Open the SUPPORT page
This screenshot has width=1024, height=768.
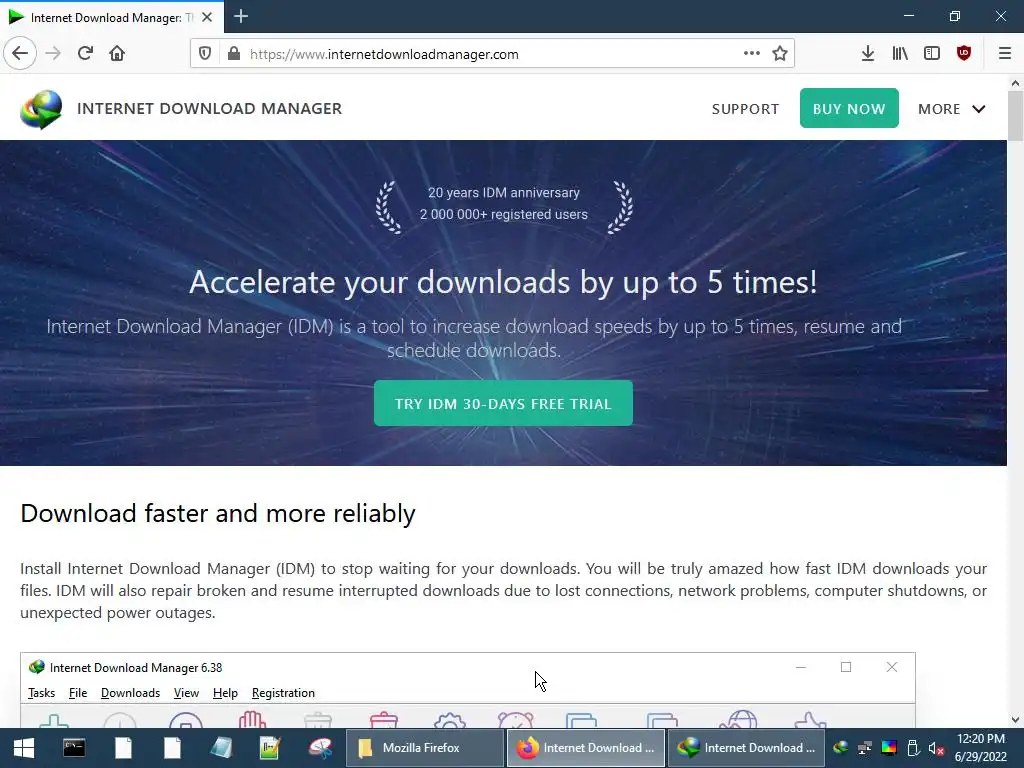[745, 109]
